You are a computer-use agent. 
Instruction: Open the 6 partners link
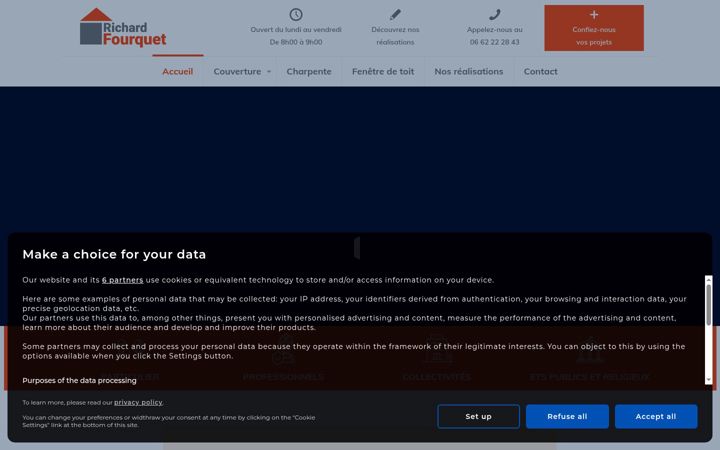click(x=123, y=280)
